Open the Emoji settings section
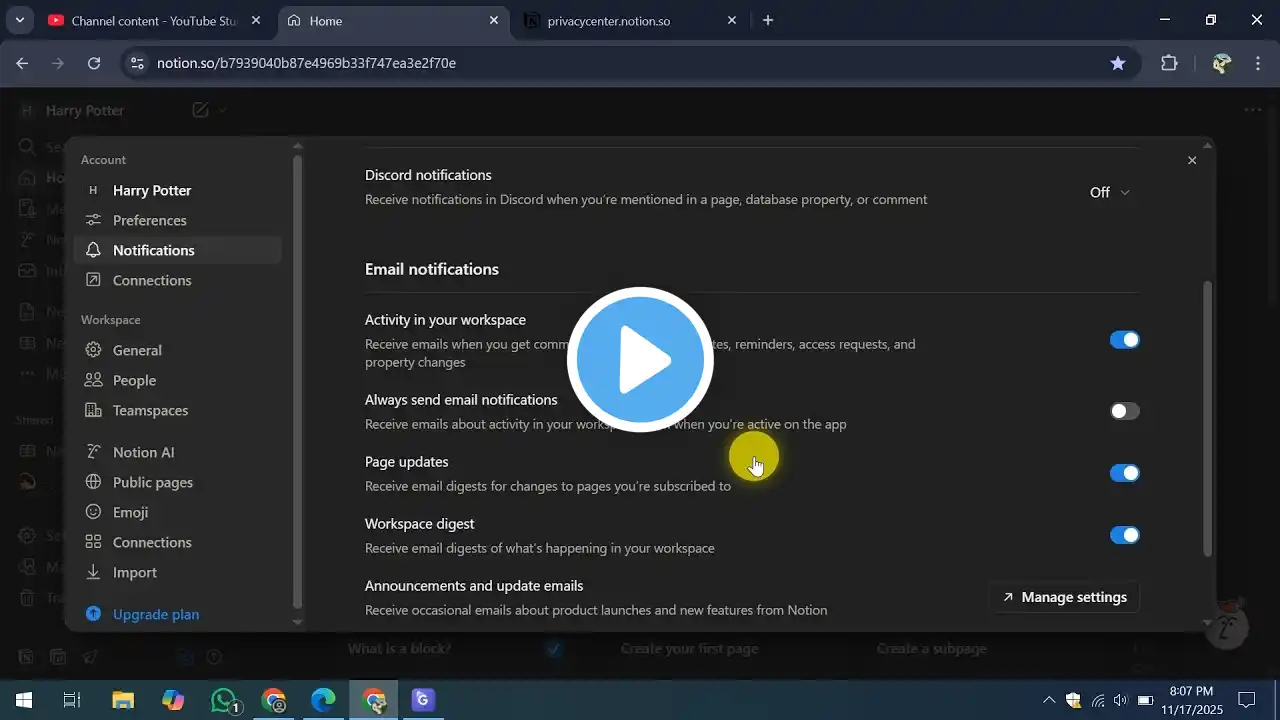This screenshot has width=1280, height=720. (130, 512)
